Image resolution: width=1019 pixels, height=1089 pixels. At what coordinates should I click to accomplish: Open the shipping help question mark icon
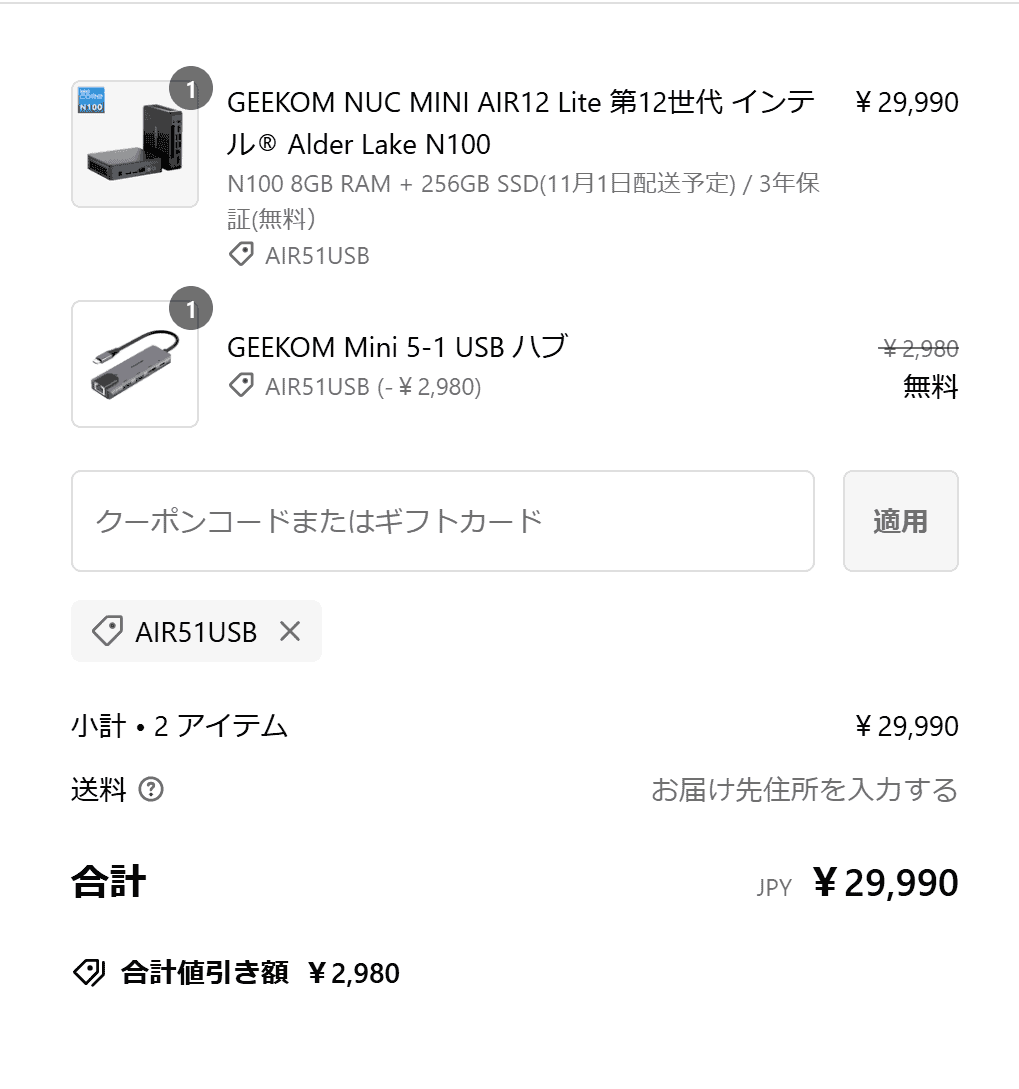tap(151, 790)
